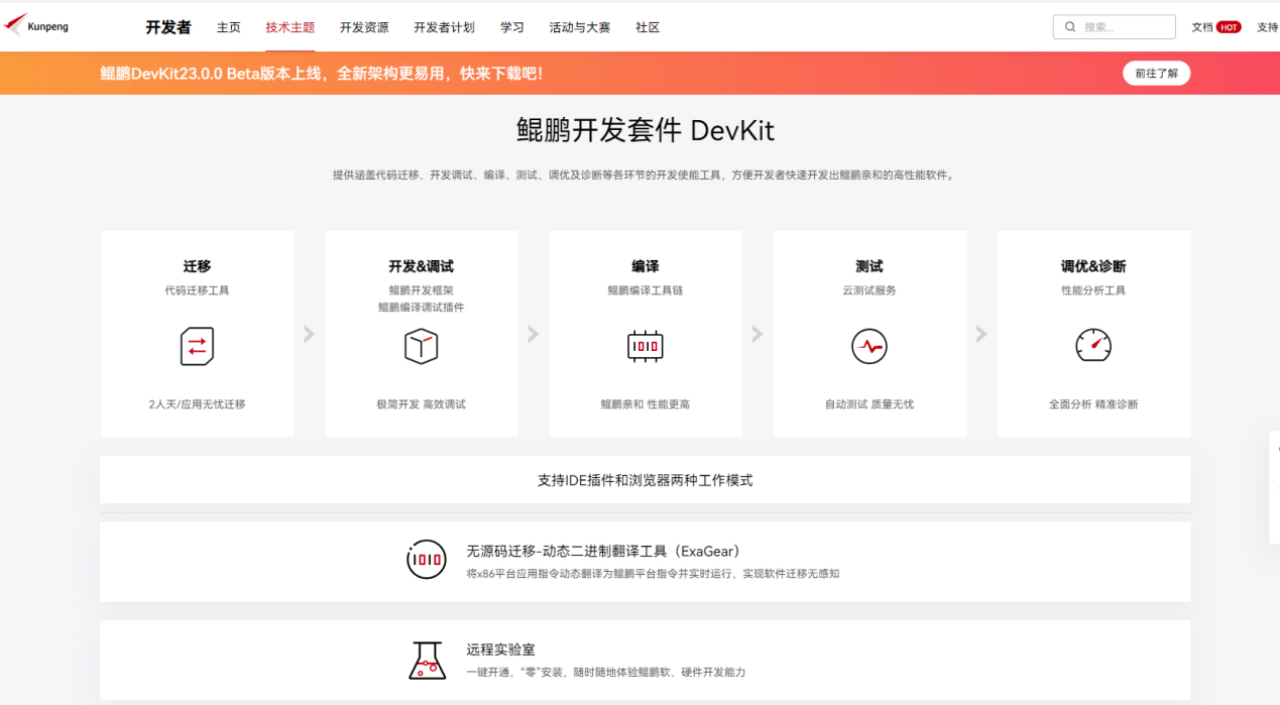Click the 测试 pulse monitor icon
The width and height of the screenshot is (1280, 705).
(x=869, y=347)
